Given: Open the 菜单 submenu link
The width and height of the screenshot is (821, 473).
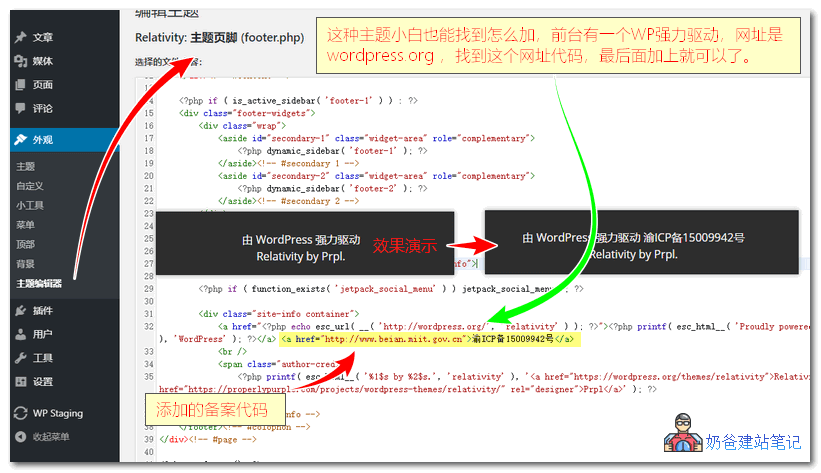Looking at the screenshot, I should 25,225.
